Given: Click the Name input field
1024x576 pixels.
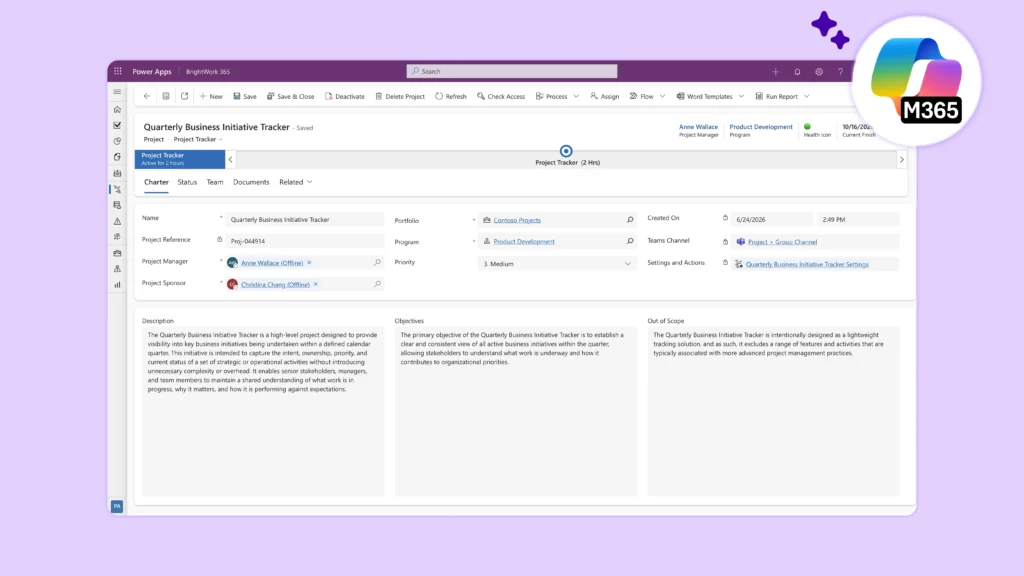Looking at the screenshot, I should coord(304,219).
